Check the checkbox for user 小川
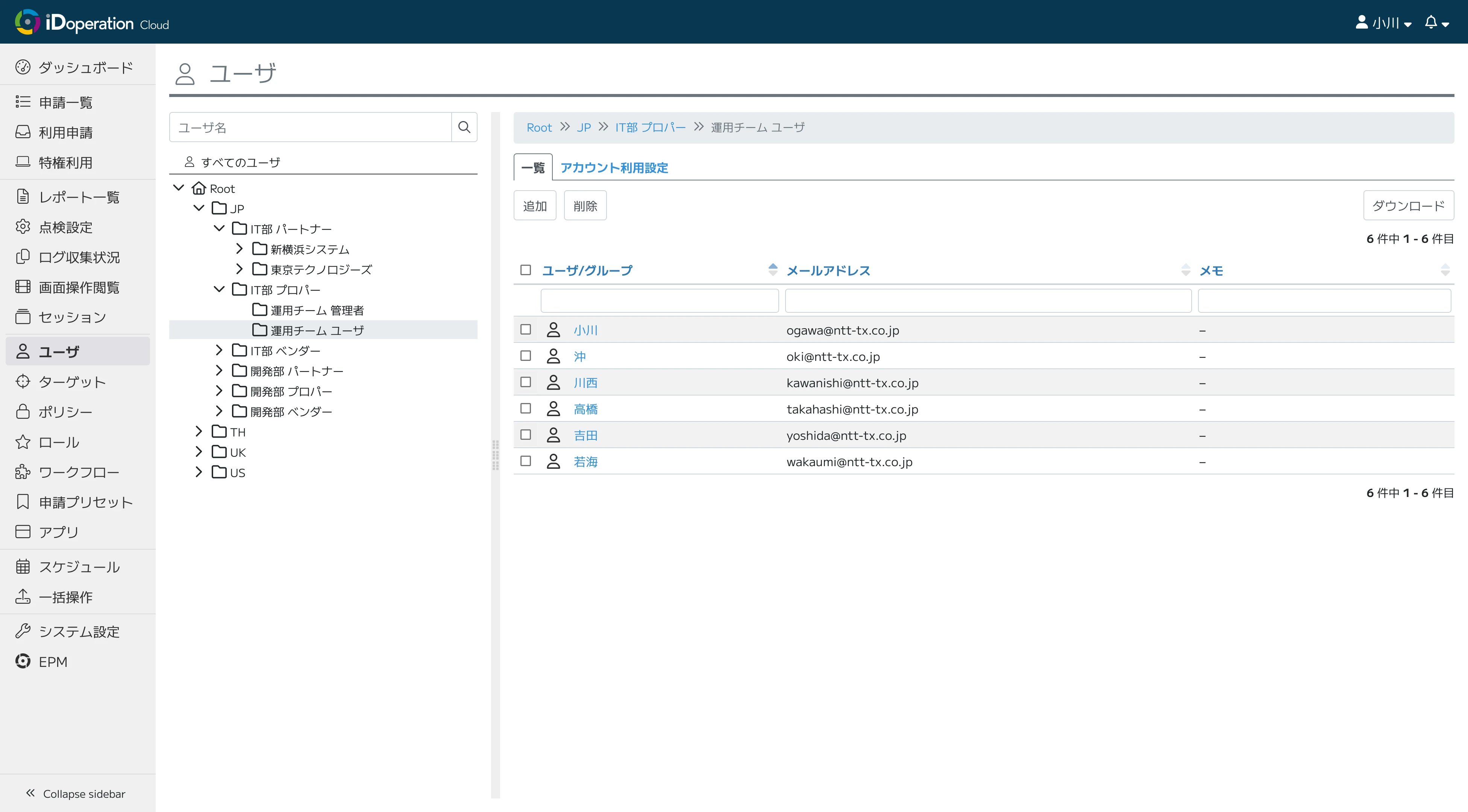The width and height of the screenshot is (1468, 812). coord(525,330)
